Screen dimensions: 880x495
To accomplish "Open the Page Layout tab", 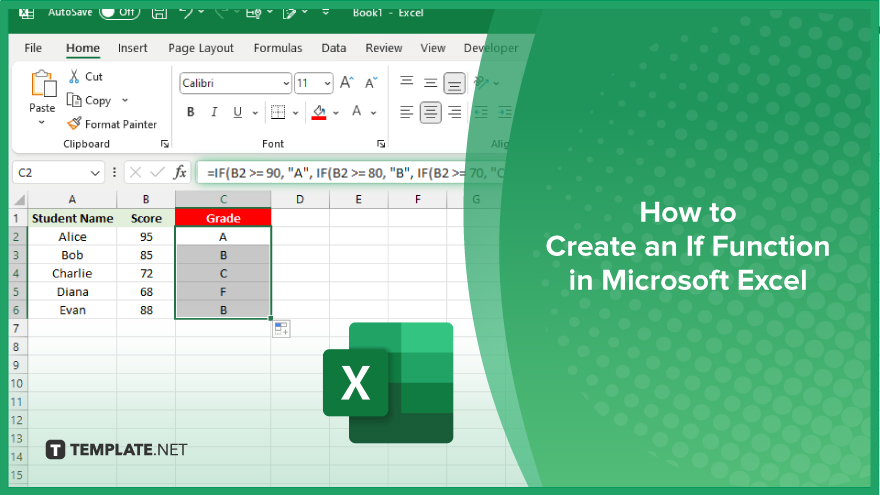I will click(x=201, y=48).
